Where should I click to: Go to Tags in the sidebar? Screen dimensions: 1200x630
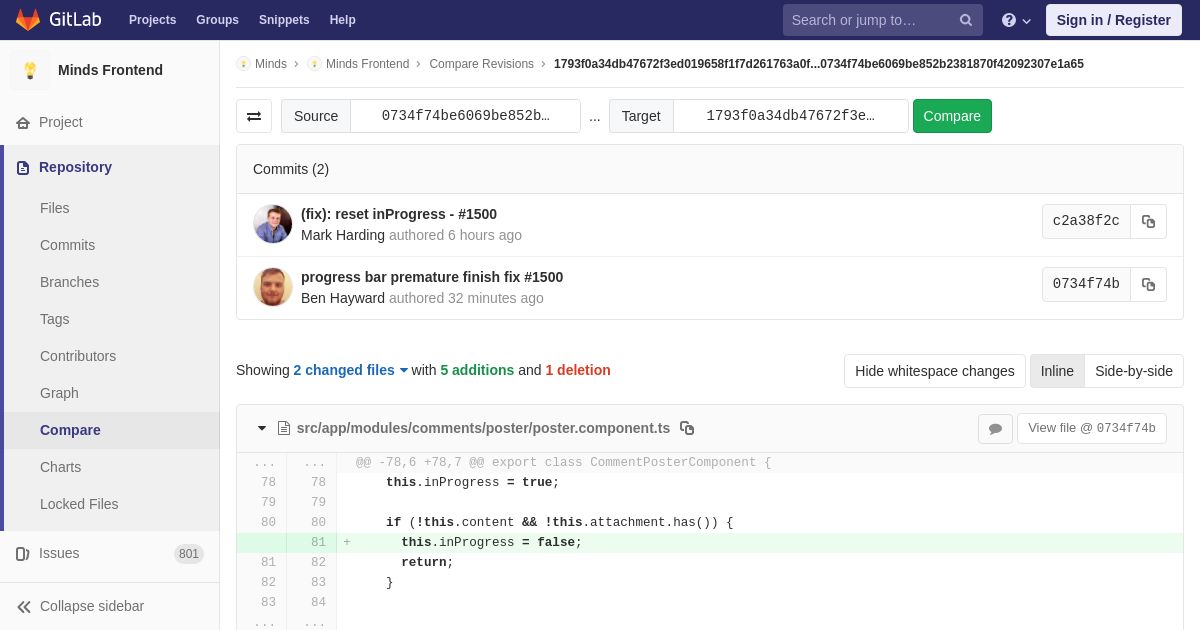click(x=55, y=319)
